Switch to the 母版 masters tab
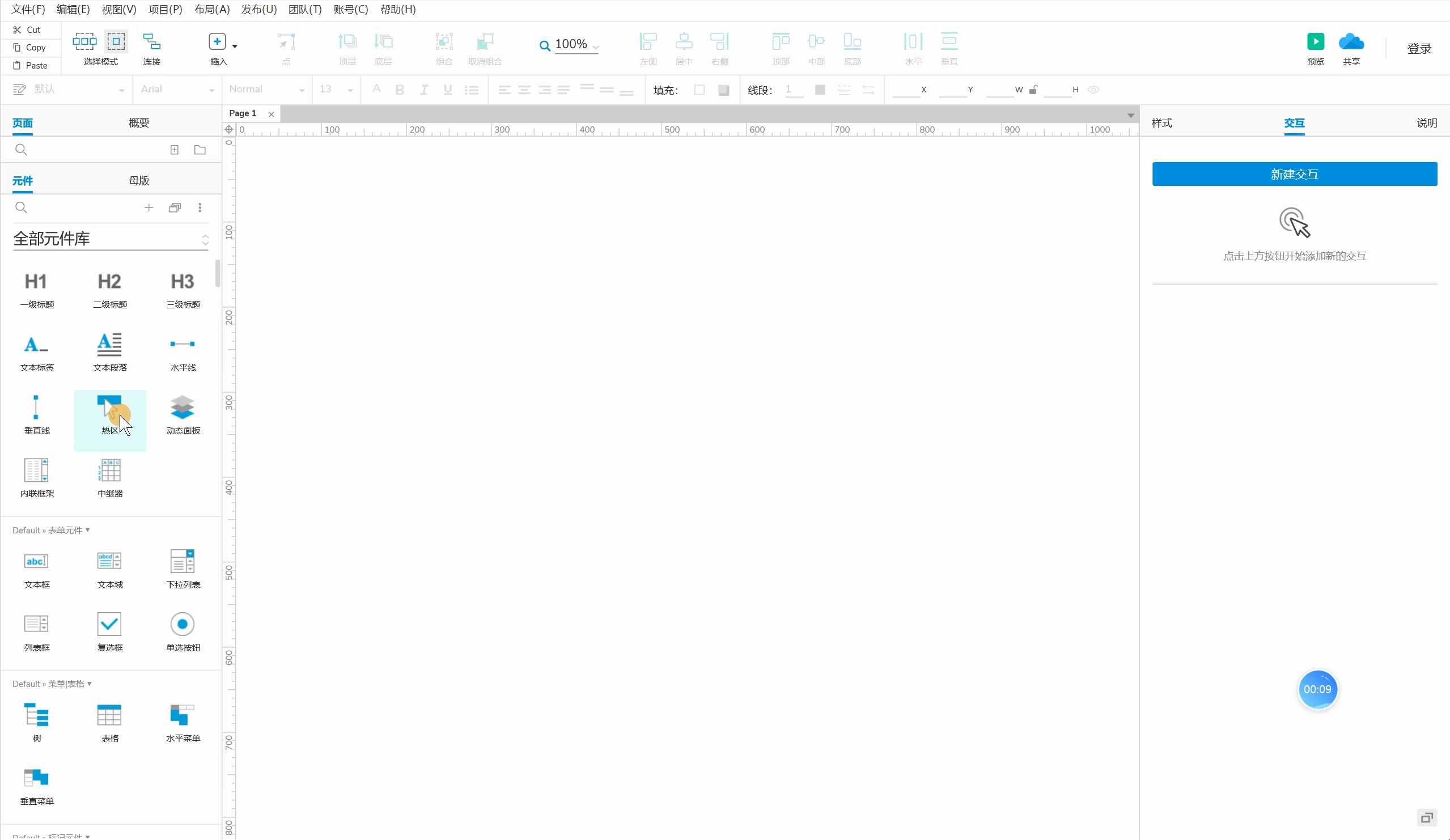The image size is (1450, 840). pyautogui.click(x=139, y=181)
